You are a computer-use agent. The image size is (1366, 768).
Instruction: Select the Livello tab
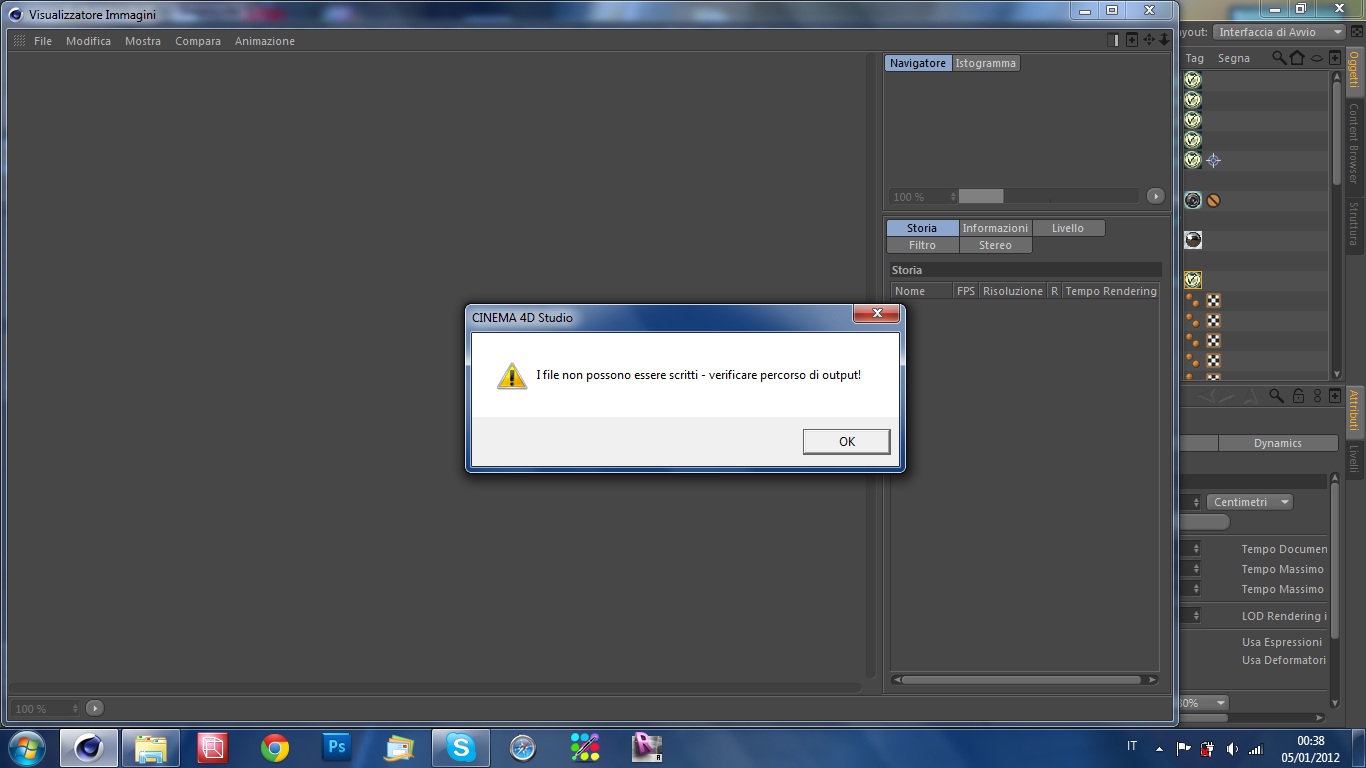coord(1068,228)
